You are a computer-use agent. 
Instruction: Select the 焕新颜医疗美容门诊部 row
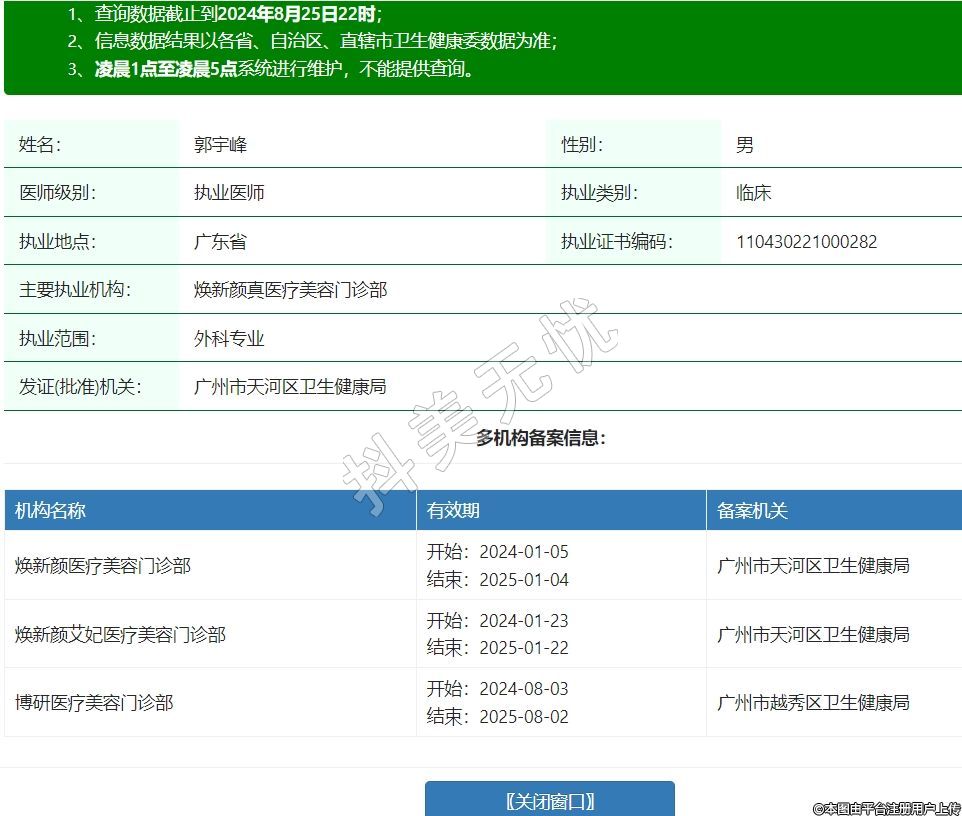pyautogui.click(x=103, y=566)
